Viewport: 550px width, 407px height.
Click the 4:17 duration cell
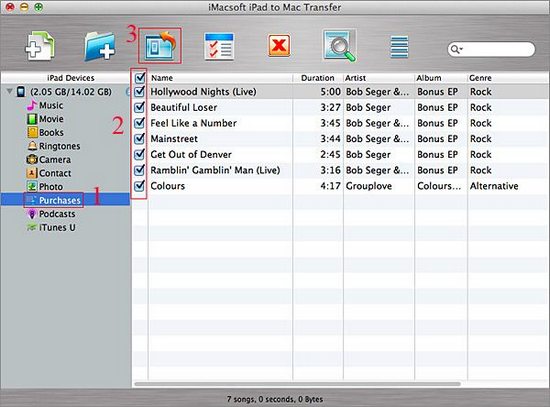pos(330,186)
